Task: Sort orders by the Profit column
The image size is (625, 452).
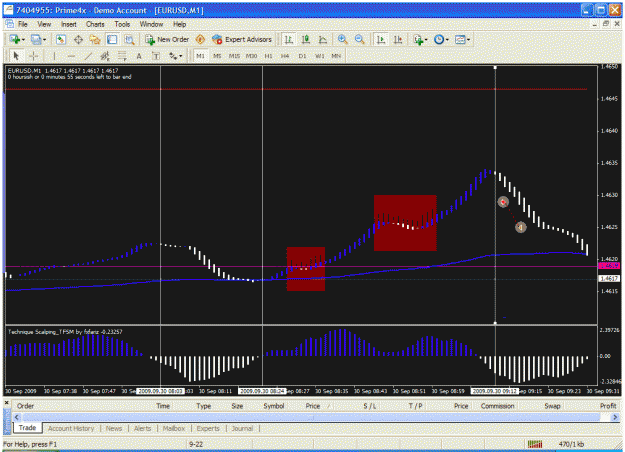Action: tap(608, 406)
